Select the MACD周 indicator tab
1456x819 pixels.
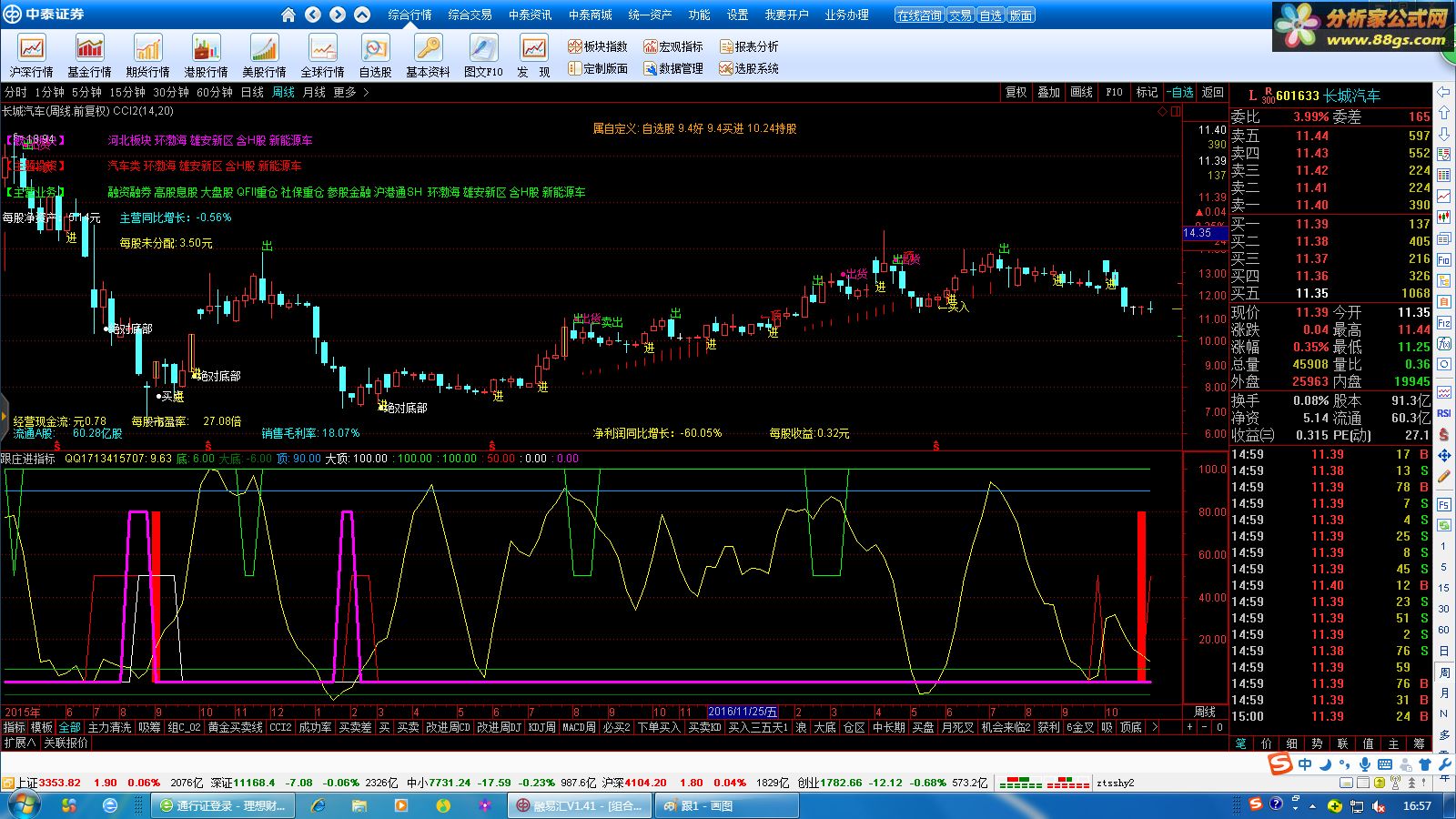tap(579, 727)
